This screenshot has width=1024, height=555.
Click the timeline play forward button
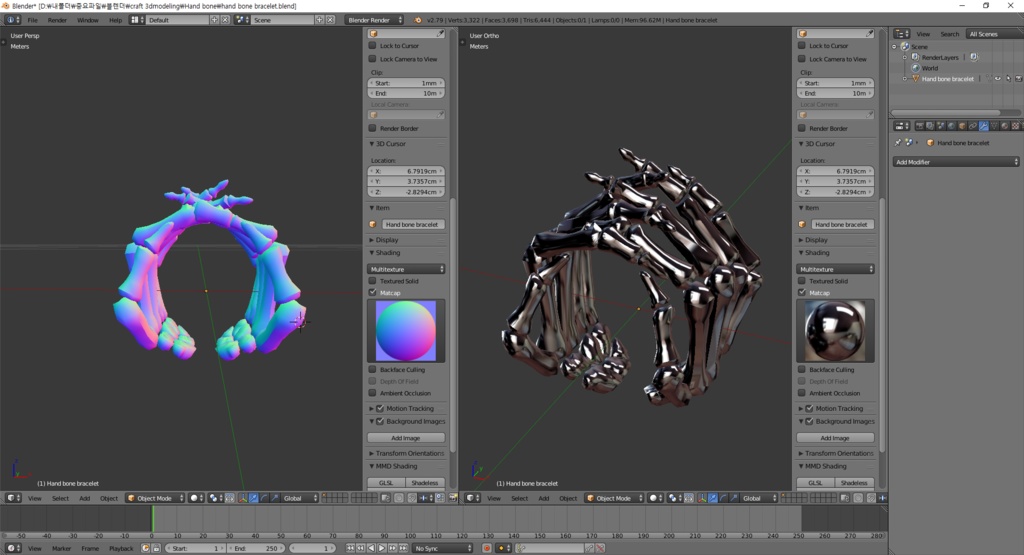tap(381, 548)
